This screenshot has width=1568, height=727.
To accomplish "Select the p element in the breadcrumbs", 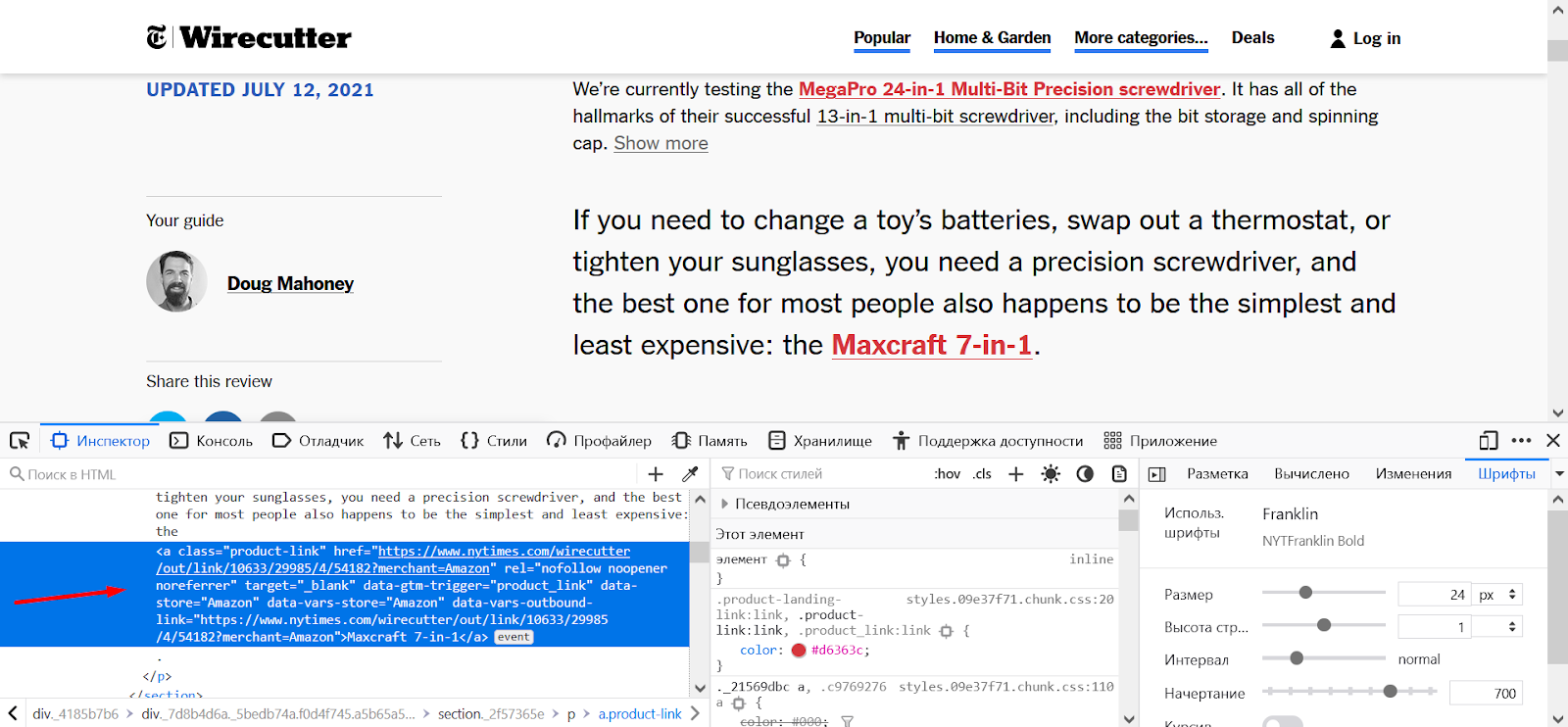I will pos(571,714).
